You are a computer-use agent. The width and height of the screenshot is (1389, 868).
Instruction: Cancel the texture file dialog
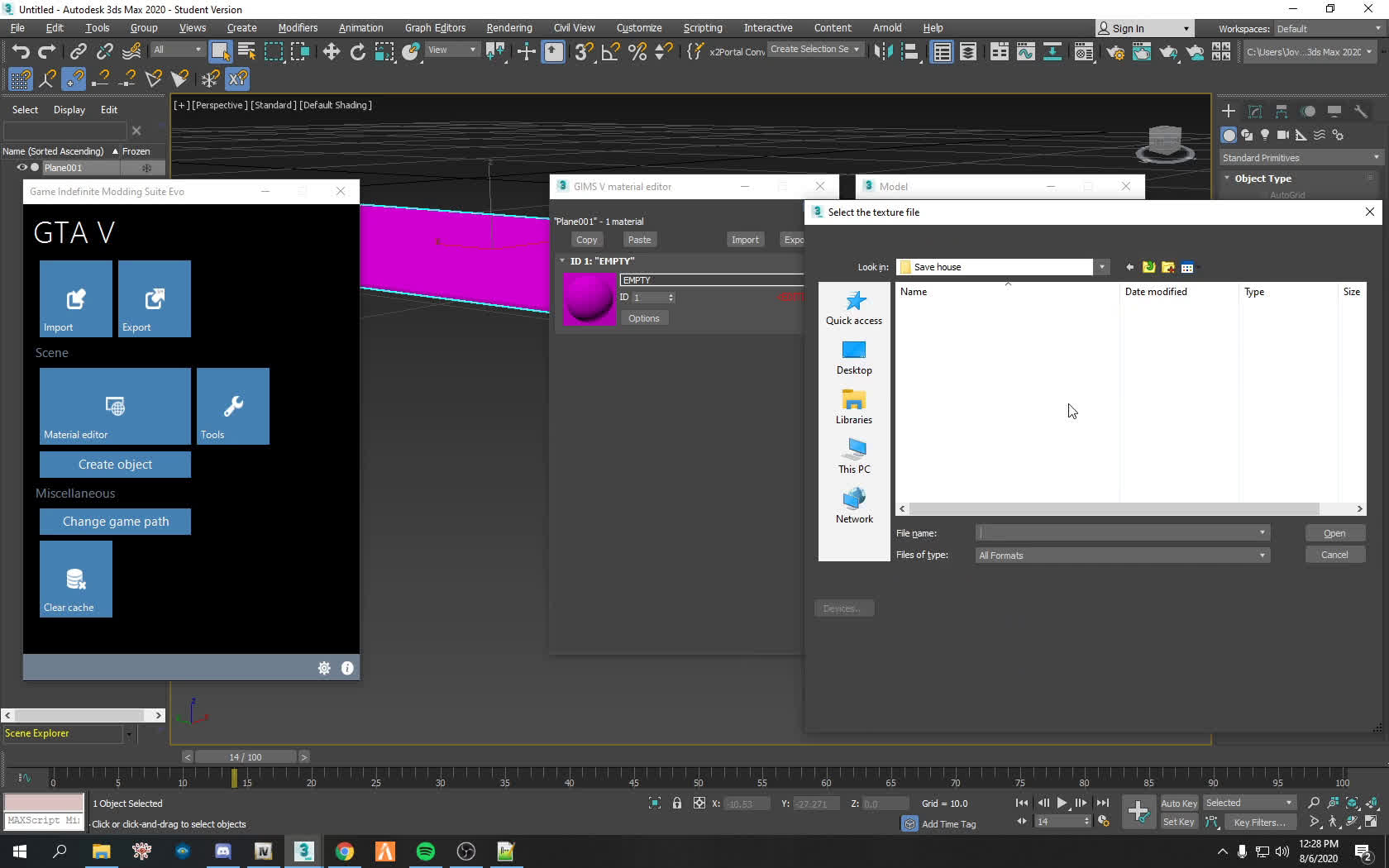tap(1334, 554)
